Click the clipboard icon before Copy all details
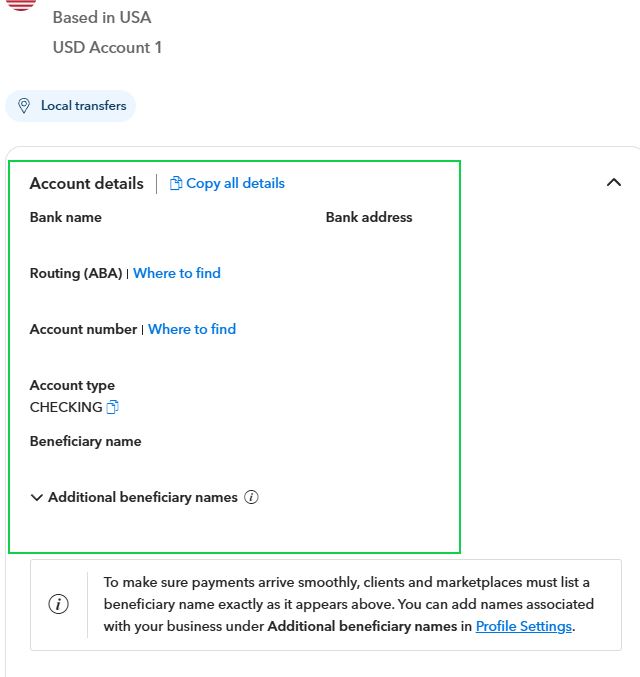The width and height of the screenshot is (640, 677). 176,183
